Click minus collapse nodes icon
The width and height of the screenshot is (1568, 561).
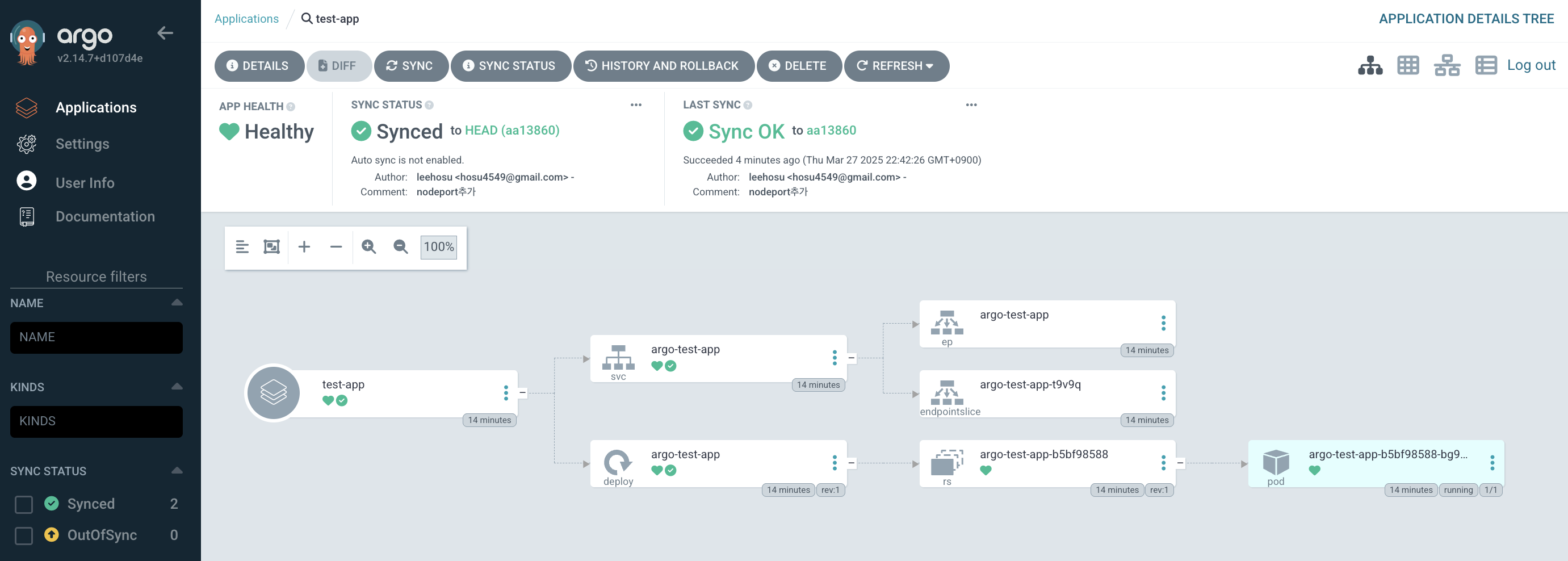pyautogui.click(x=336, y=246)
